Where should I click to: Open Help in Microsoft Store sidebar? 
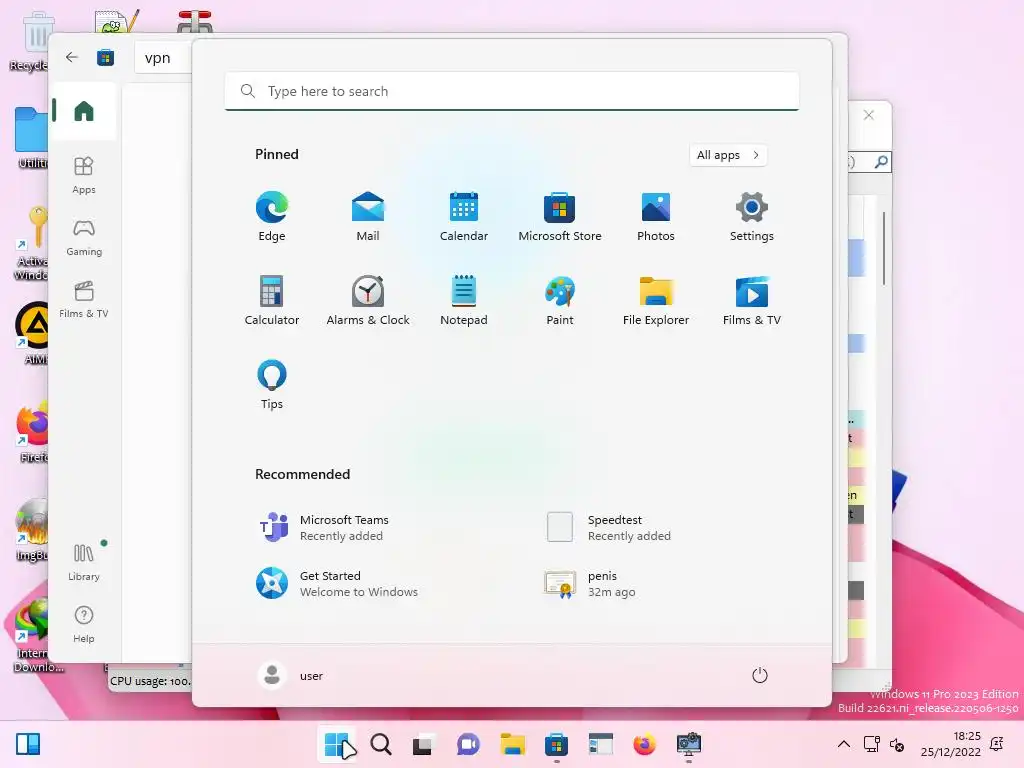point(84,624)
